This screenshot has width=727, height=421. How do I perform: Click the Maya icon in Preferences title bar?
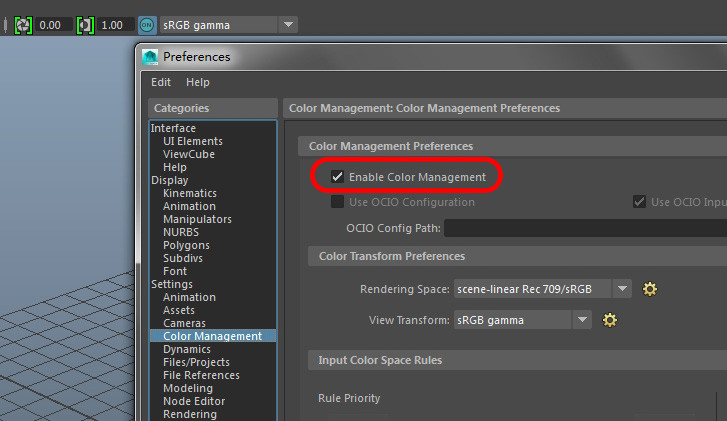(150, 57)
